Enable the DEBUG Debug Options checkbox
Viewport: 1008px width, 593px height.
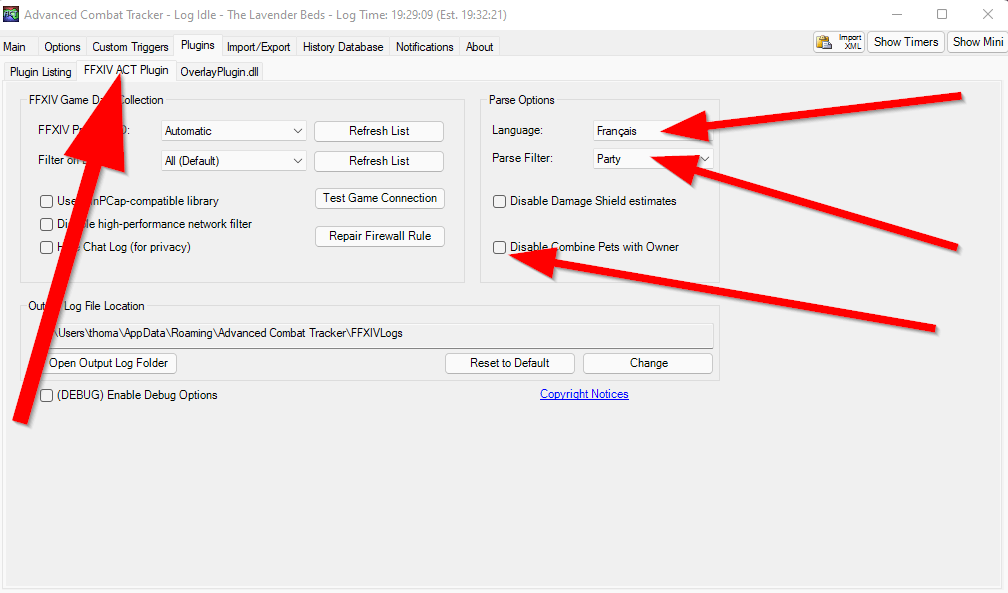[46, 396]
